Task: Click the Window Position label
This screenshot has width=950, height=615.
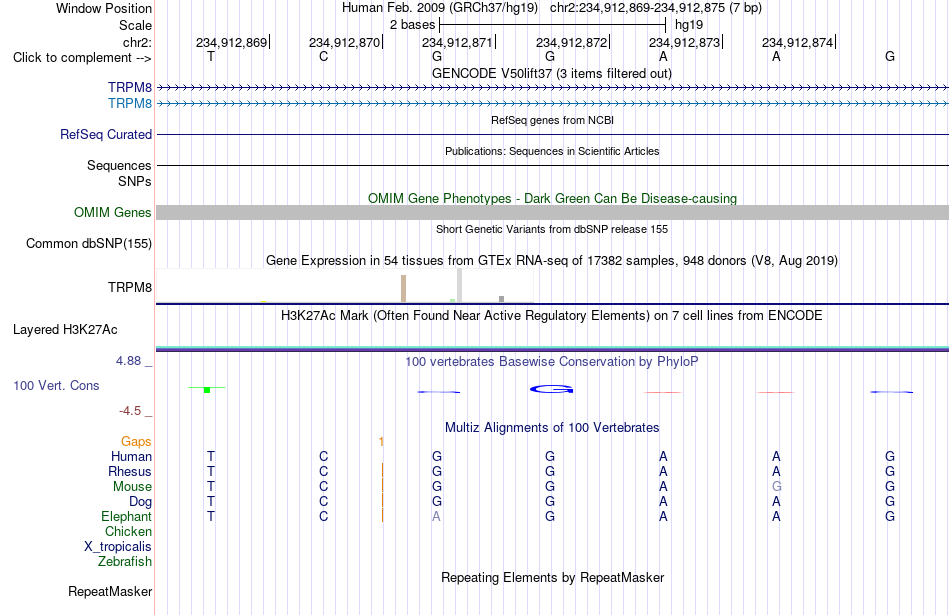Action: [x=104, y=8]
